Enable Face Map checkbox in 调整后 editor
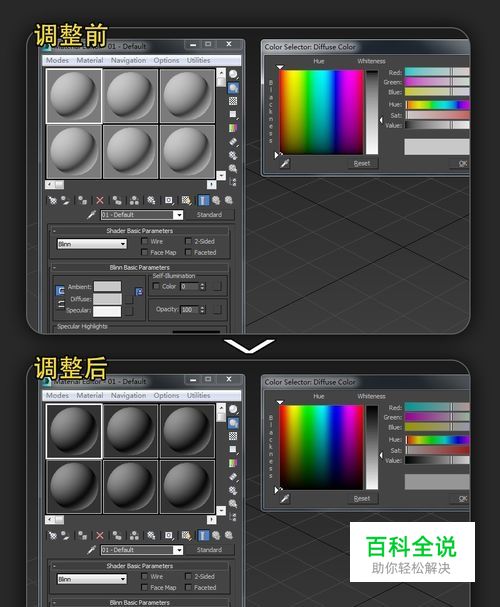 (145, 588)
